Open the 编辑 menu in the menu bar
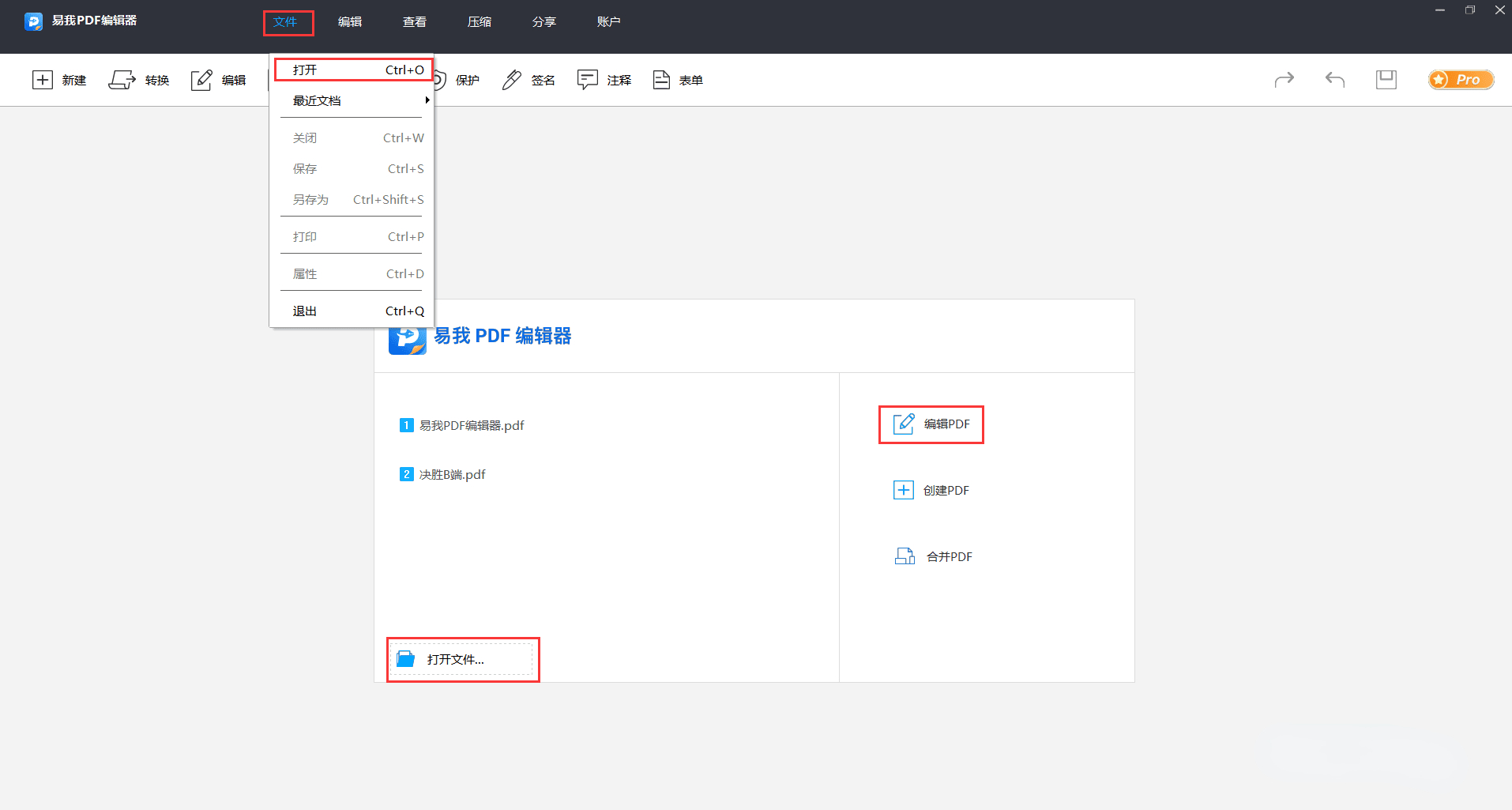The width and height of the screenshot is (1512, 810). [x=350, y=22]
